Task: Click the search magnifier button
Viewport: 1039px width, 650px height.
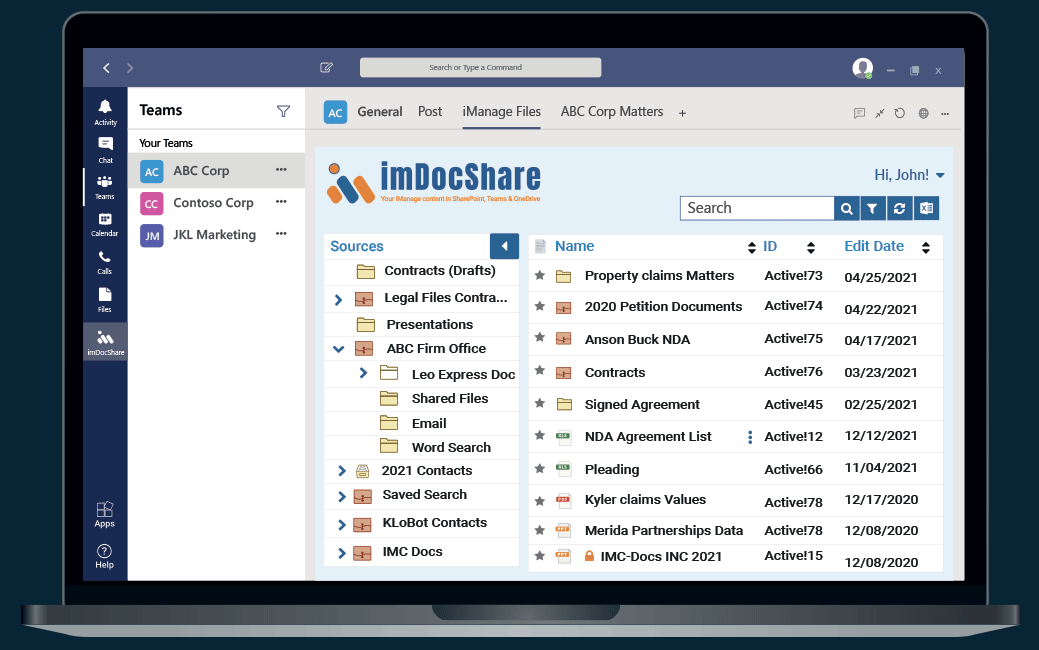Action: [x=847, y=209]
